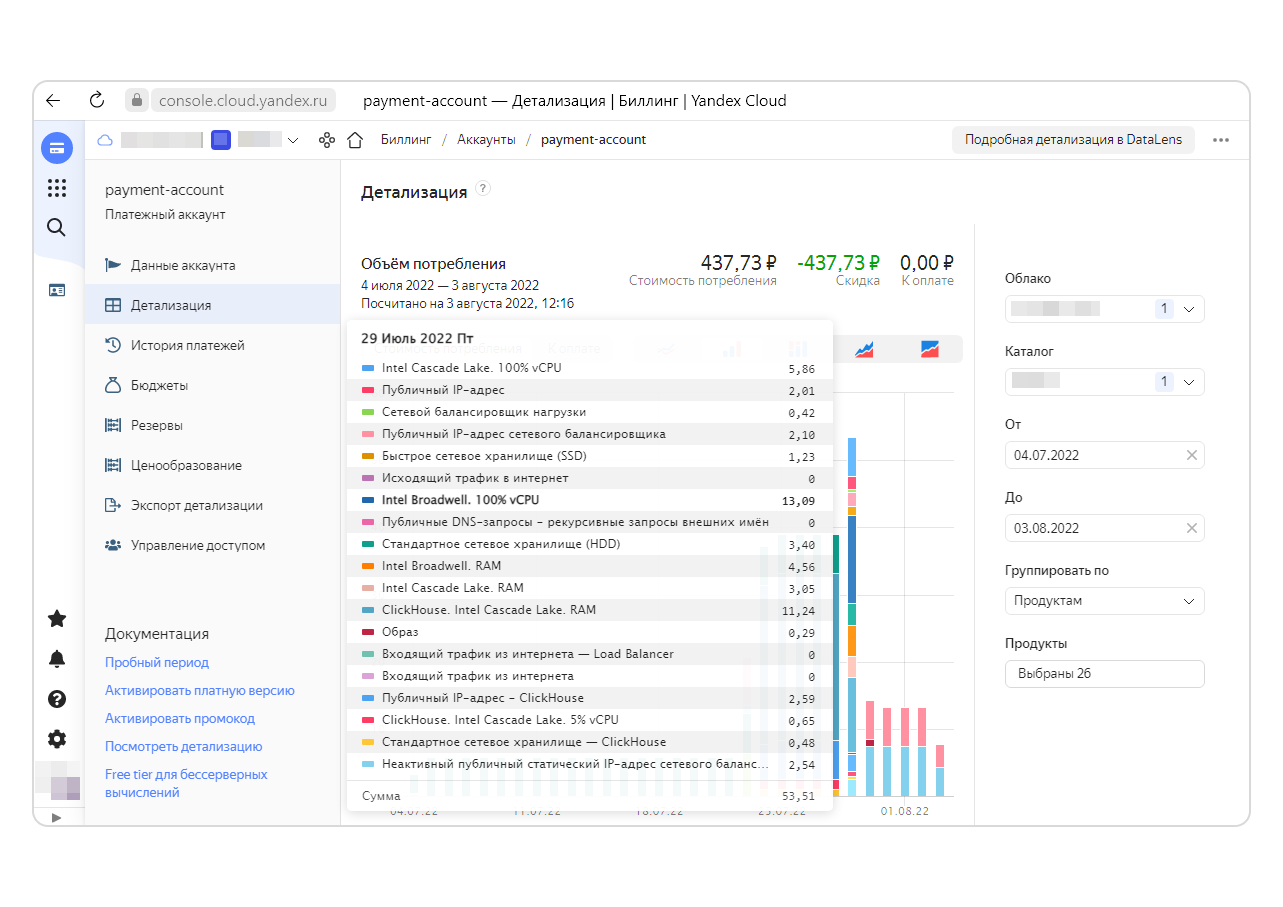This screenshot has height=907, width=1283.
Task: Click the card icon in left rail
Action: coord(57,290)
